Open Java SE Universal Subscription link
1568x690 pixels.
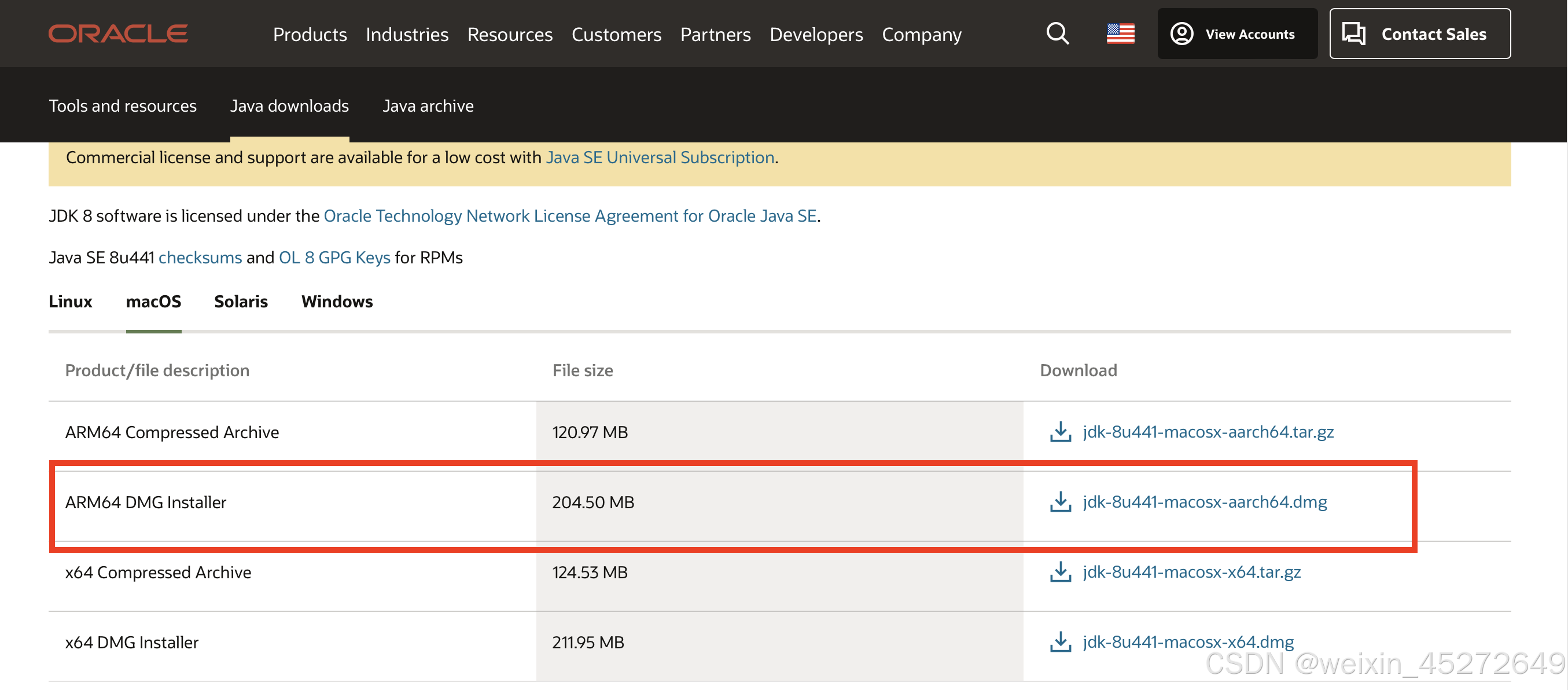click(x=660, y=157)
